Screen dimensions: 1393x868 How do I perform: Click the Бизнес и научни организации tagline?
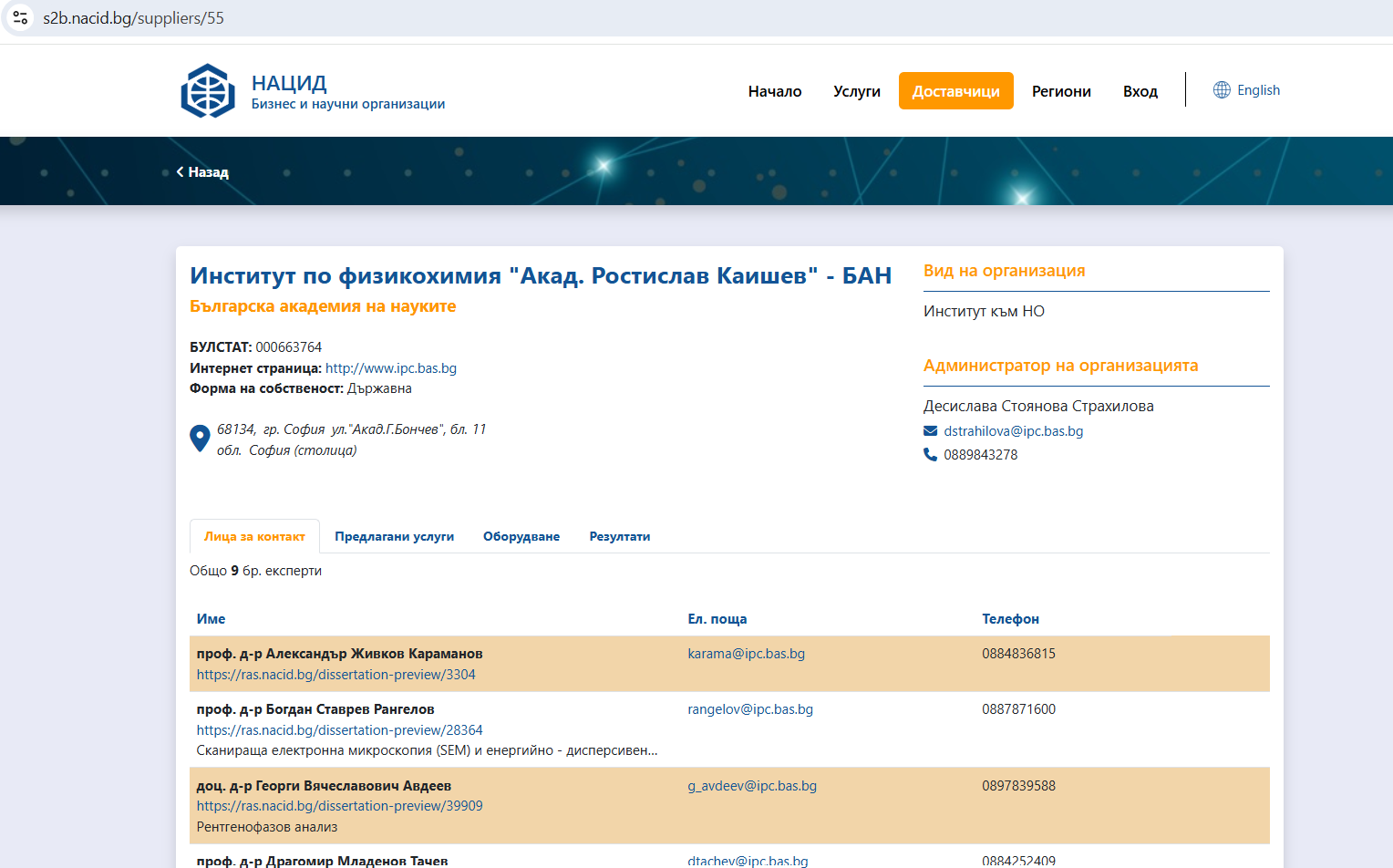coord(348,104)
